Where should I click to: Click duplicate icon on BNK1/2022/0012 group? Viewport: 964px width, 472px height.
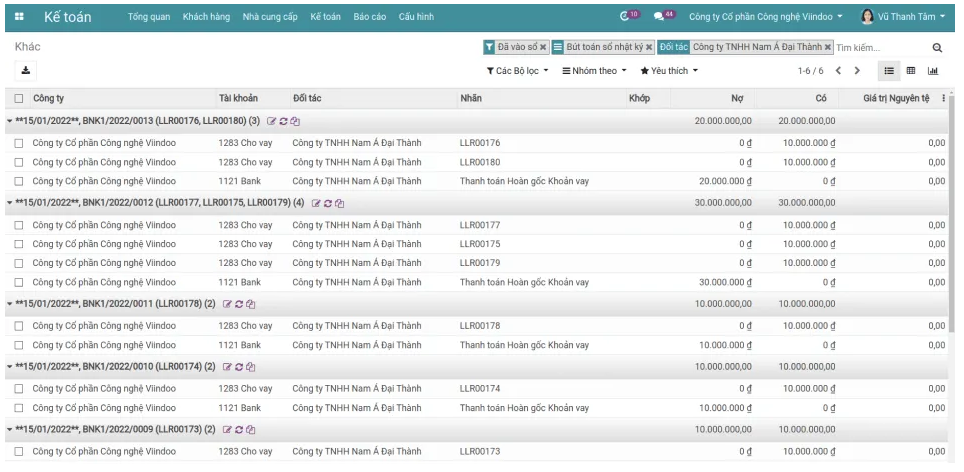click(x=340, y=203)
